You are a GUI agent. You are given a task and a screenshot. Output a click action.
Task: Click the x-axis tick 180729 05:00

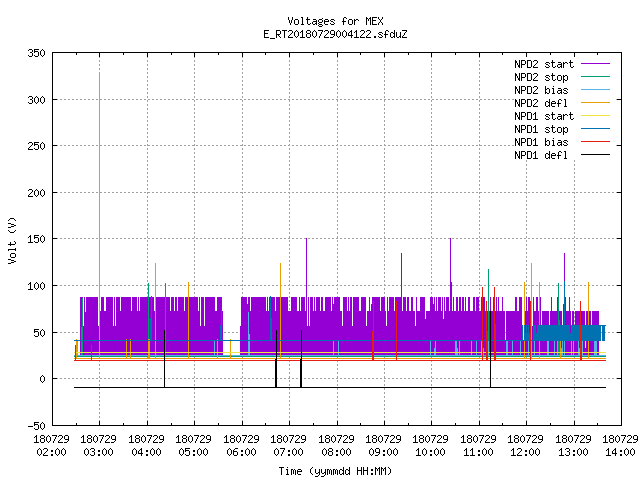pos(193,446)
